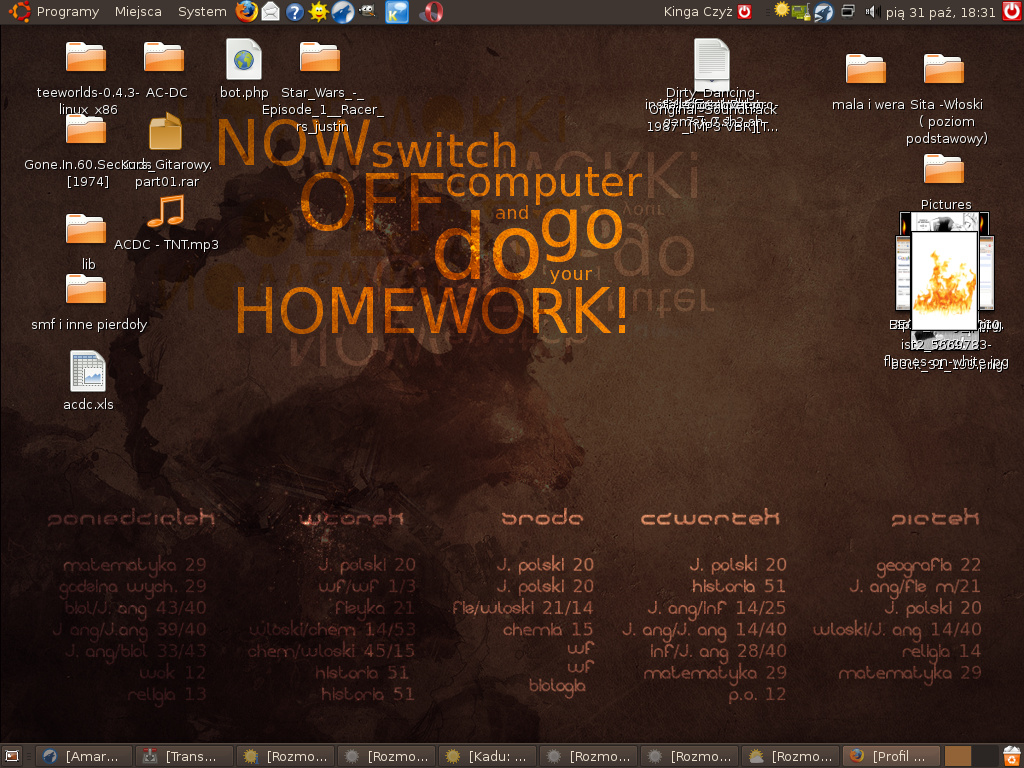The image size is (1024, 768).
Task: Open the Miejsca menu
Action: 138,12
